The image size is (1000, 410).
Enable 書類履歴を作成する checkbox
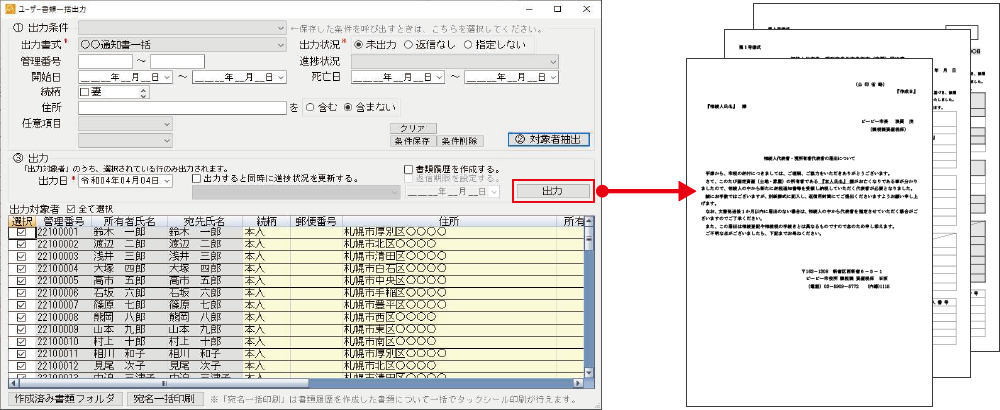408,169
